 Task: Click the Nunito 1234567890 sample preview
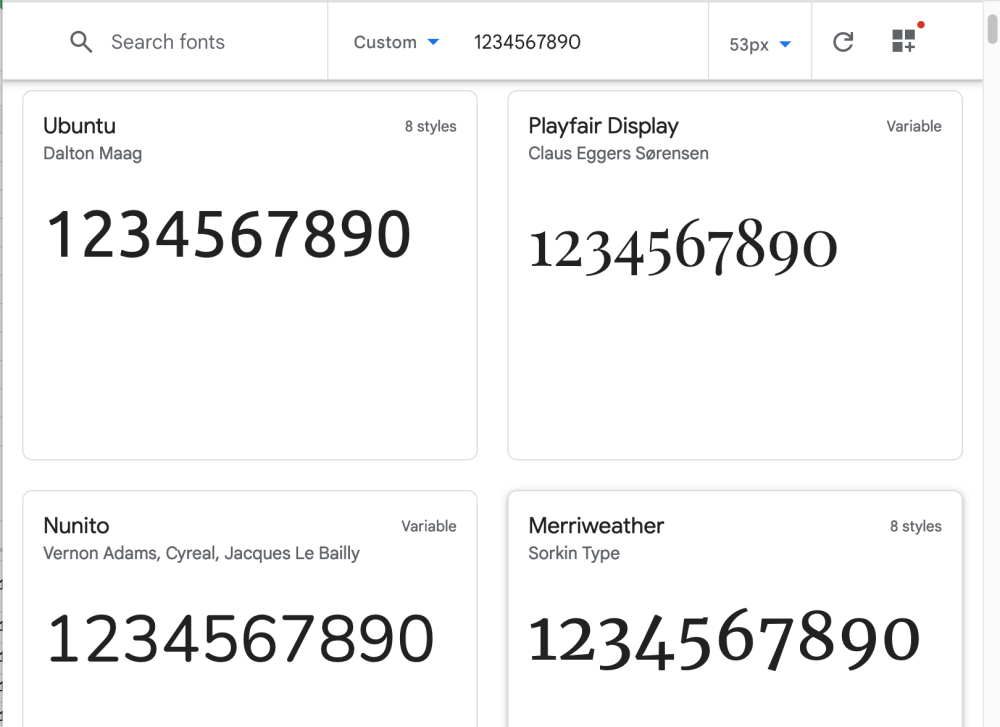pyautogui.click(x=240, y=638)
